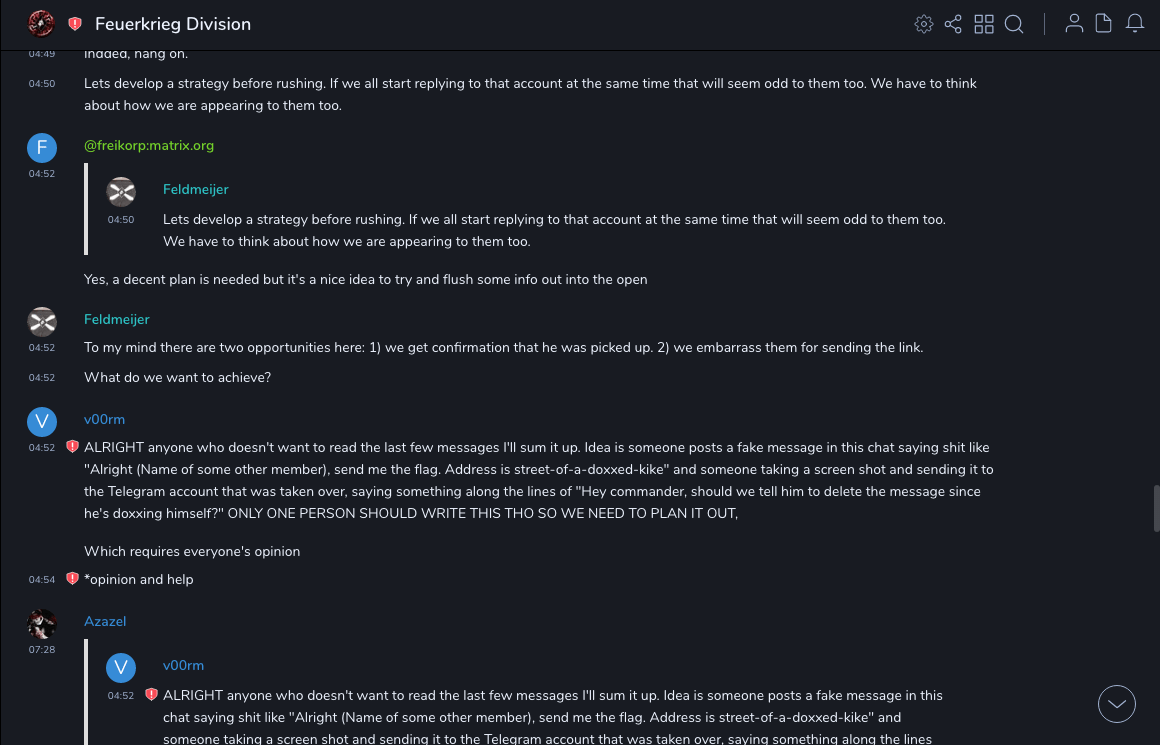Screen dimensions: 1160x745
Task: Jump to latest with down-chevron button
Action: pos(1116,704)
